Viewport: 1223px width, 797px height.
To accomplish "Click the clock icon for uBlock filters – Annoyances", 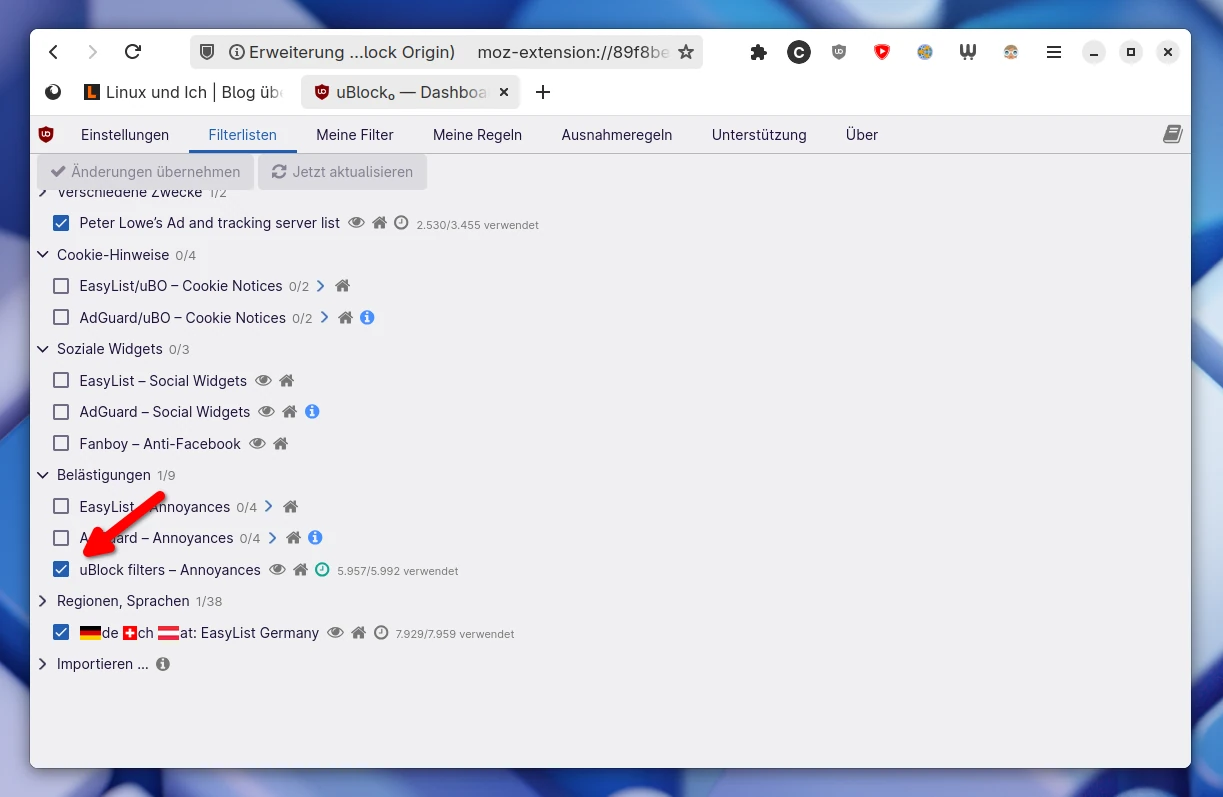I will 322,569.
